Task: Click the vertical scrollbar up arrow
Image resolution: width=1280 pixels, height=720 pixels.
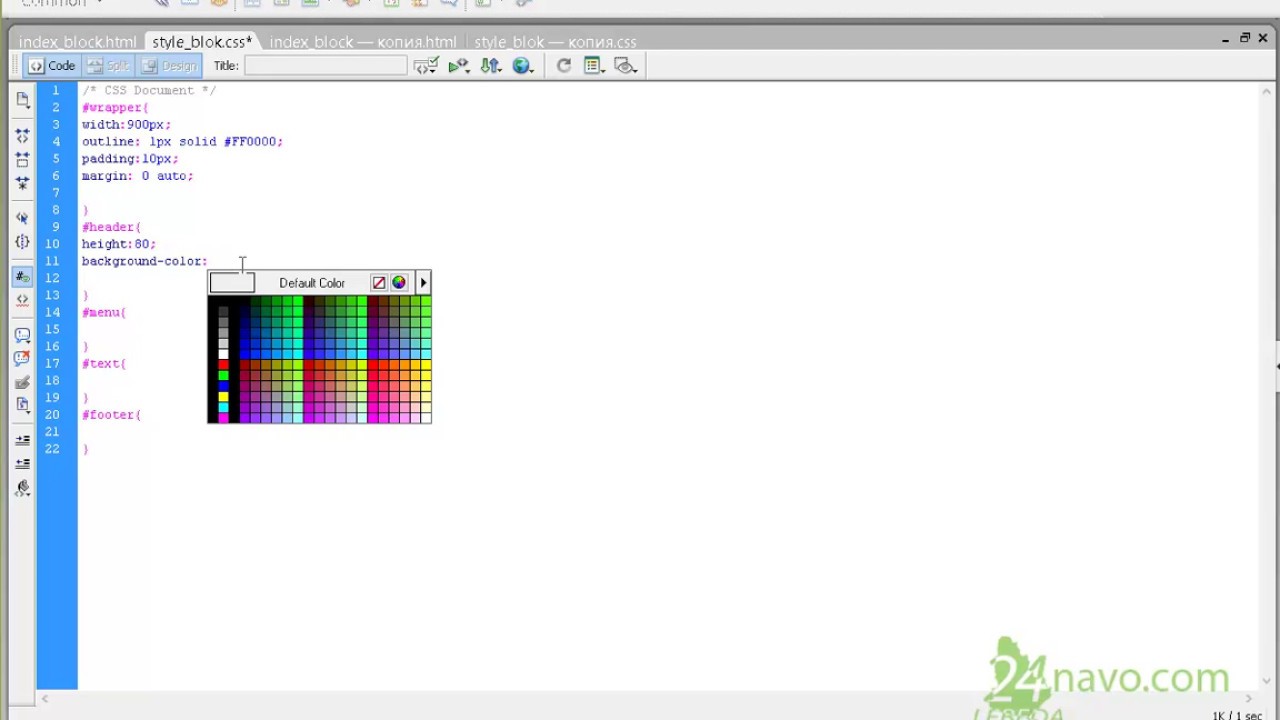Action: (1268, 91)
